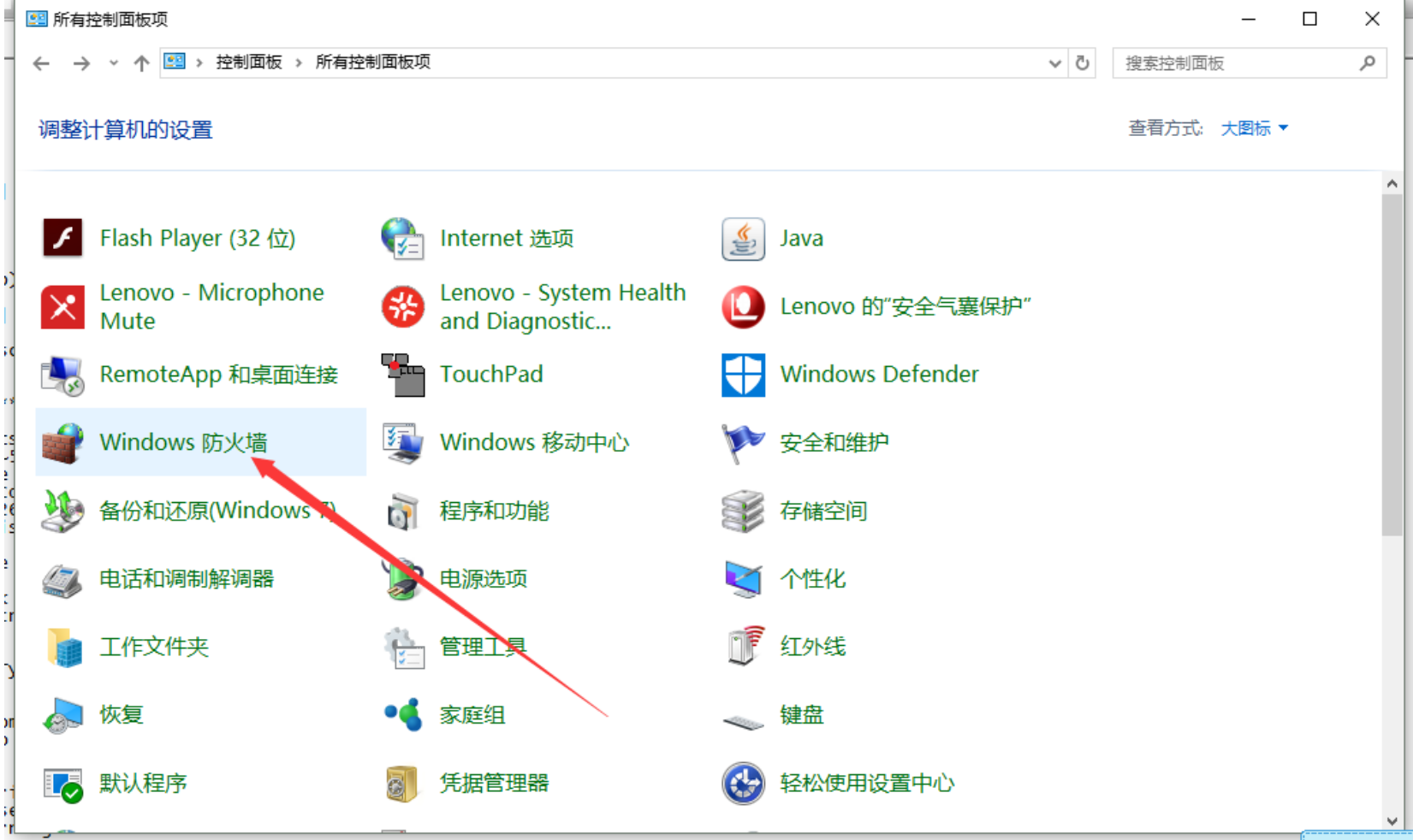
Task: Click the scrollbar down arrow
Action: 1392,821
